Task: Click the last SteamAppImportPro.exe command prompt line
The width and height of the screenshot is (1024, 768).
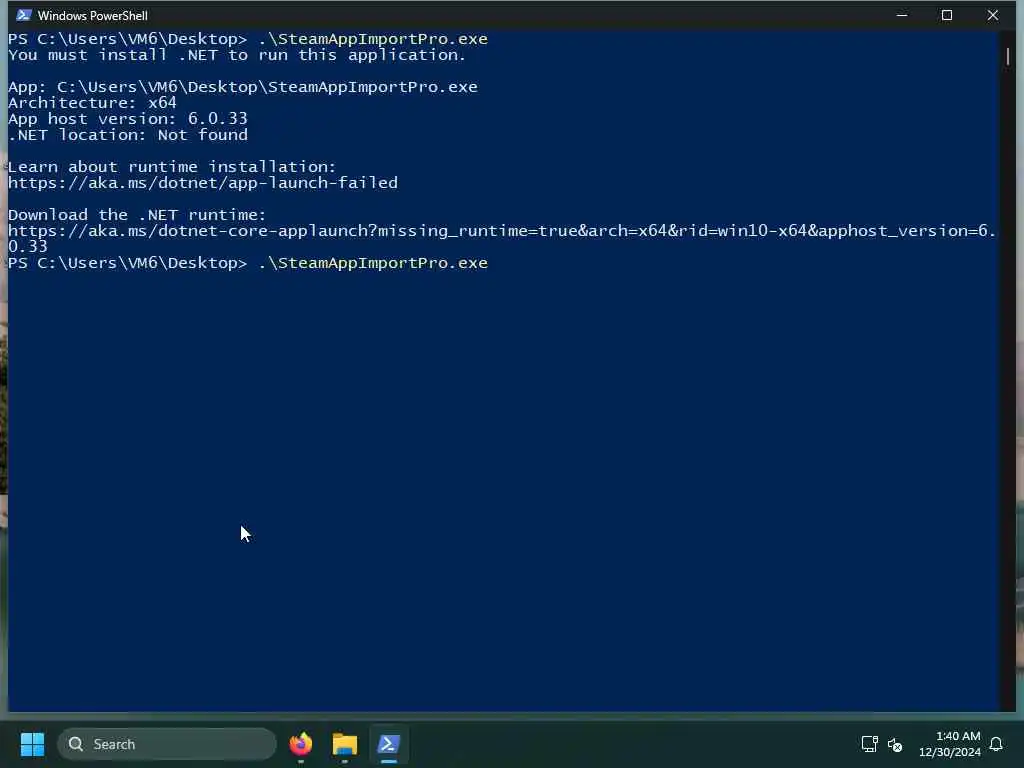Action: tap(248, 263)
